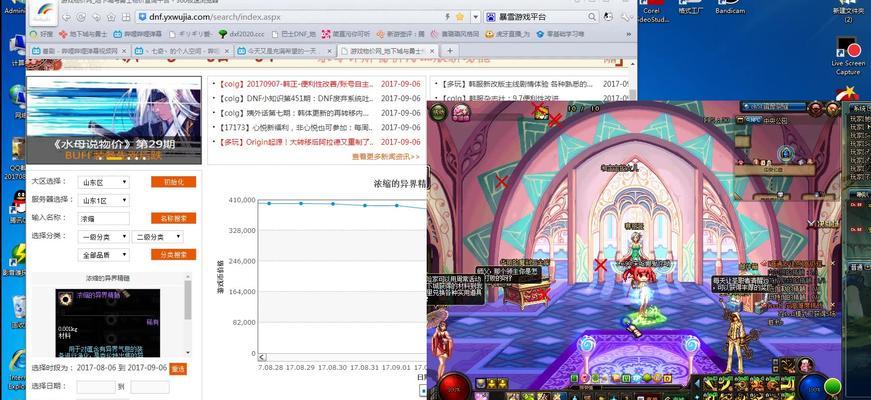This screenshot has width=871, height=400.
Task: Focus the second 选择日期 end date field
Action: click(x=149, y=387)
